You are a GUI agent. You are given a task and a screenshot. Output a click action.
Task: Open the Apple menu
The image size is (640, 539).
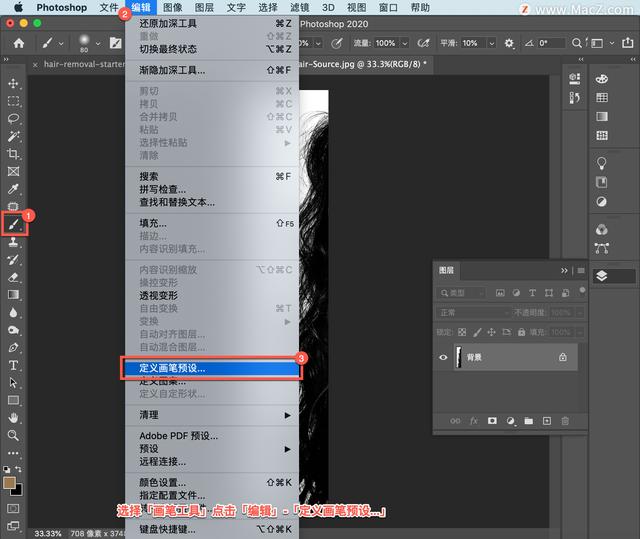coord(18,7)
